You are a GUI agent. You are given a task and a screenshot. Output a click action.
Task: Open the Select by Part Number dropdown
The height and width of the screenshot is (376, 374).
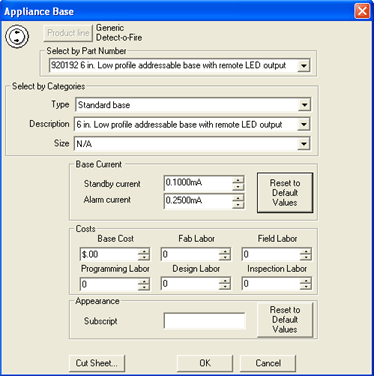tap(304, 66)
